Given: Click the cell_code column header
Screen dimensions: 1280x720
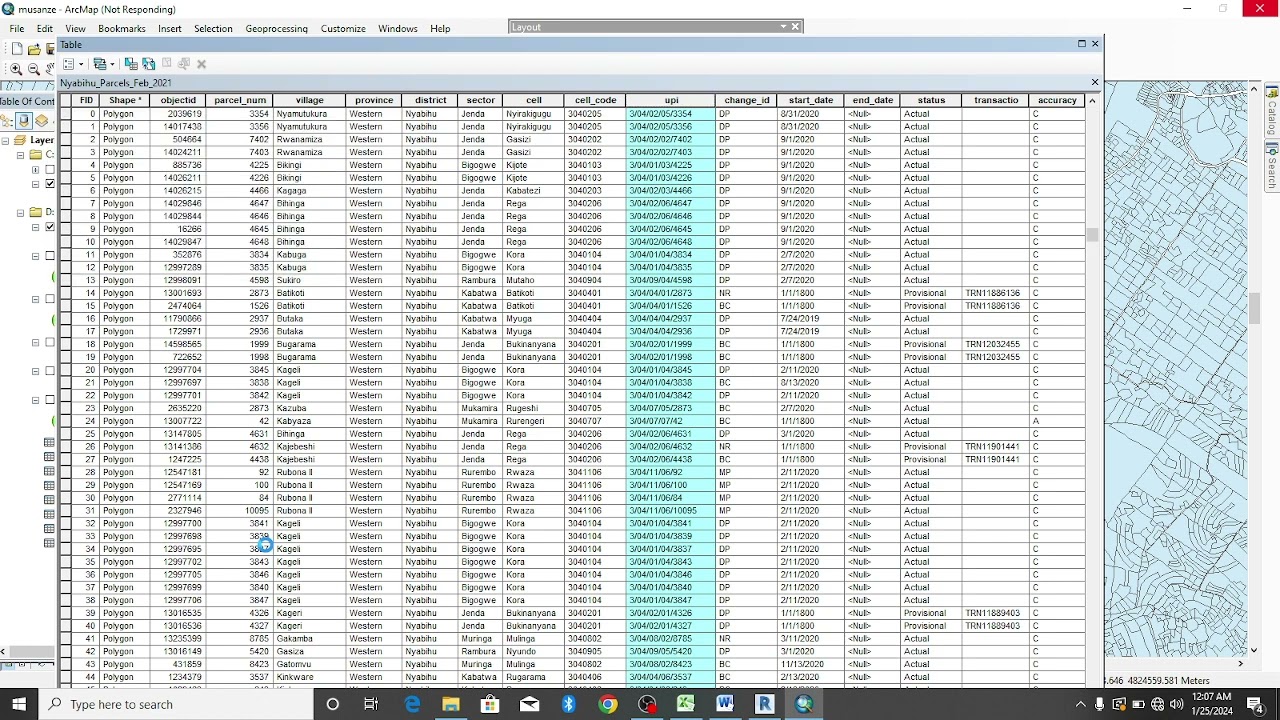Looking at the screenshot, I should [595, 100].
